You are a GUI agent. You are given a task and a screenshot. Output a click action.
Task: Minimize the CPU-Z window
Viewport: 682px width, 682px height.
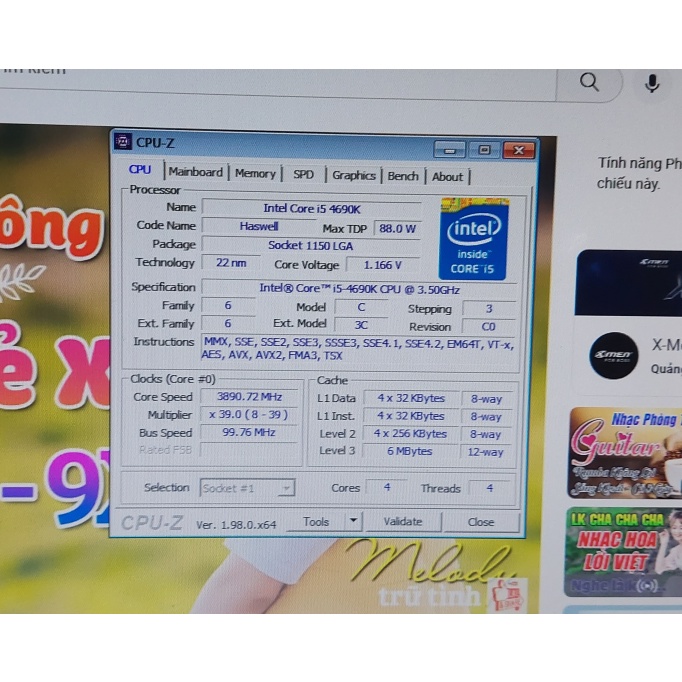tap(449, 150)
